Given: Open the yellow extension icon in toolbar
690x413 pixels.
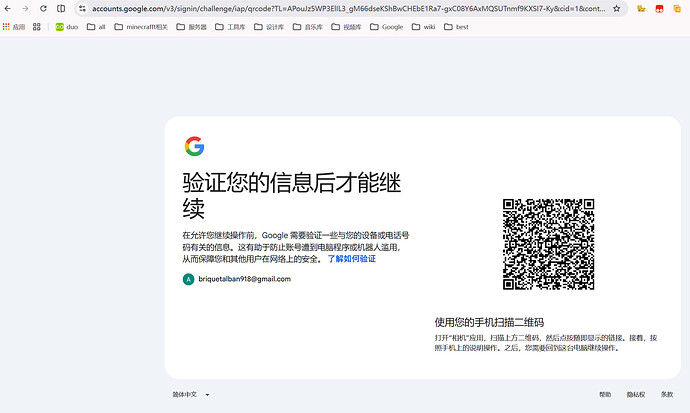Looking at the screenshot, I should (641, 8).
